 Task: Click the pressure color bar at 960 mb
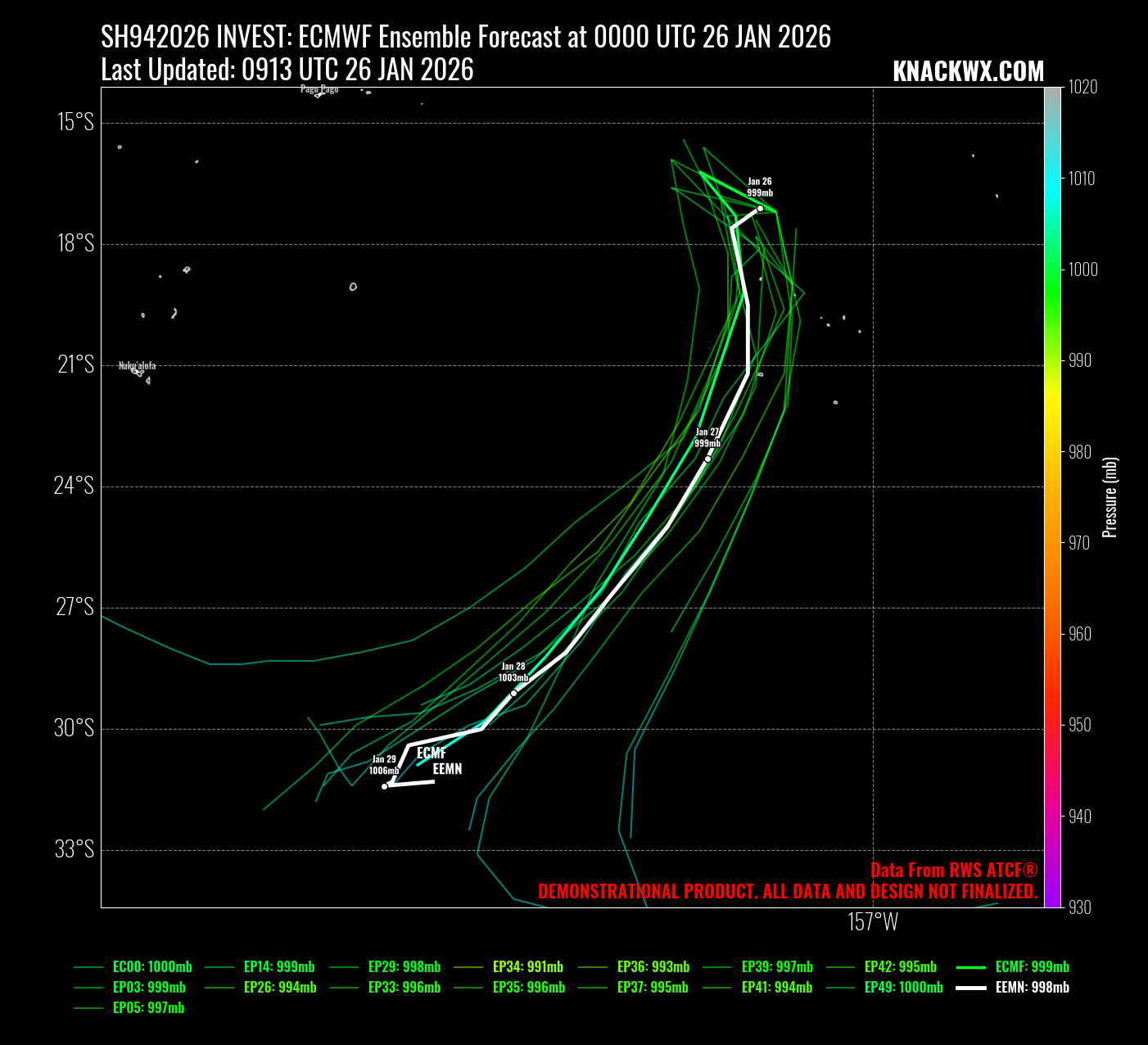point(1052,634)
